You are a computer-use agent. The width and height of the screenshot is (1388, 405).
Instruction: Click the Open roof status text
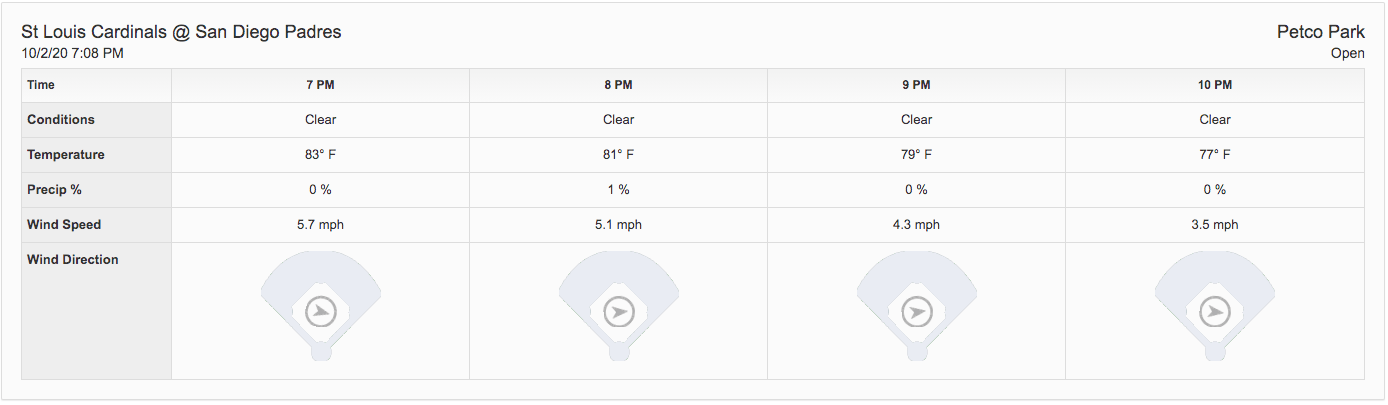pyautogui.click(x=1347, y=54)
